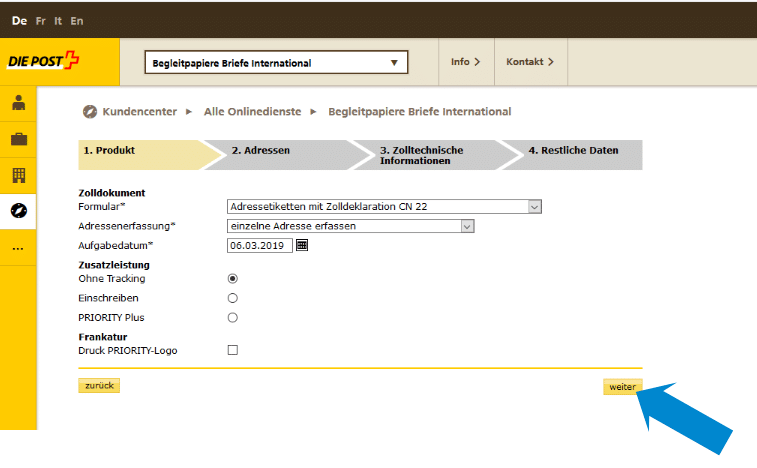Open the building sidebar icon

[x=18, y=175]
